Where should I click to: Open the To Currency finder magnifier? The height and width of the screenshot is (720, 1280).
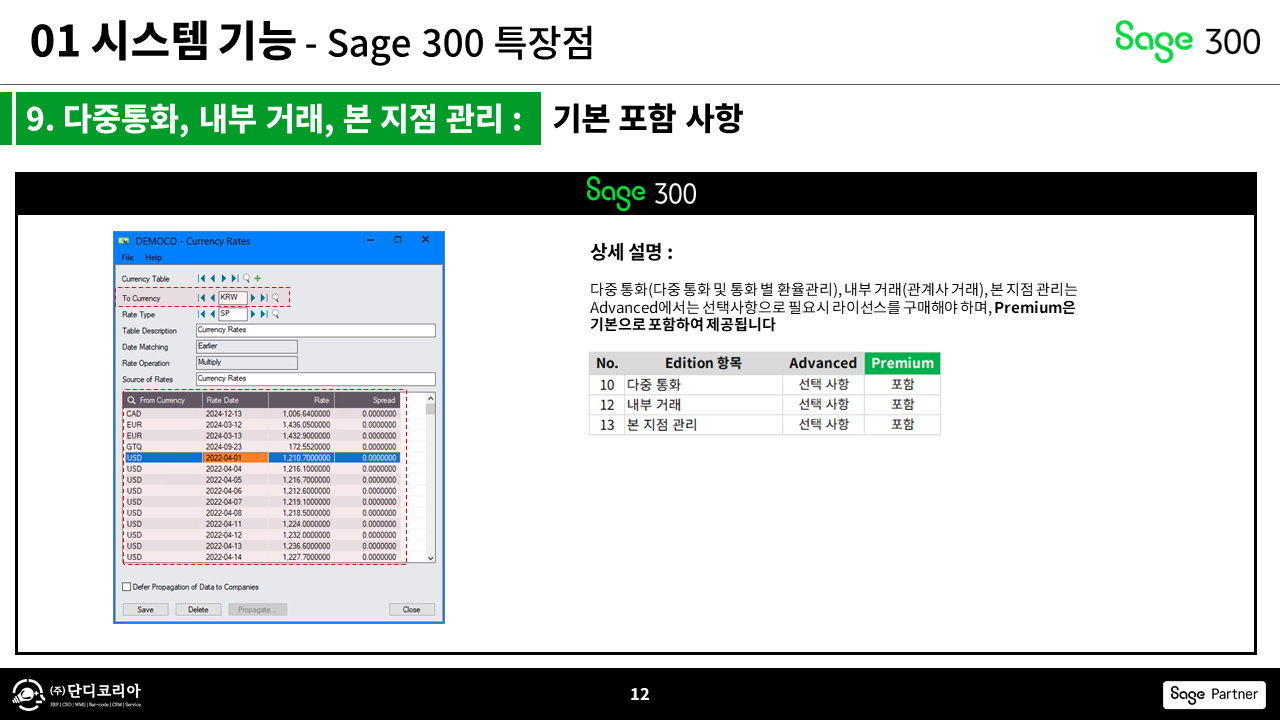[x=275, y=298]
